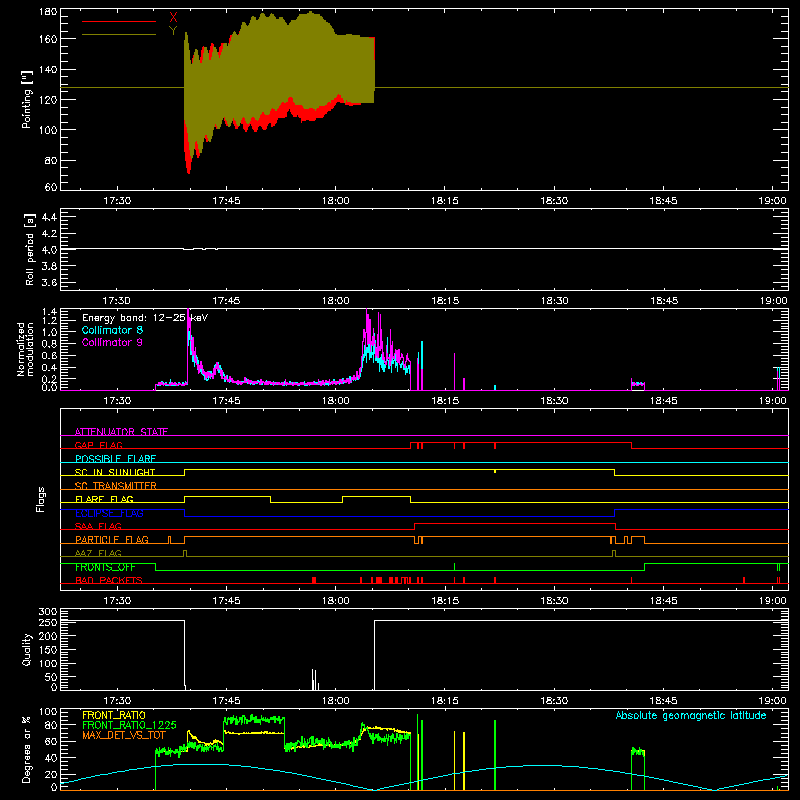Click 18:30 time label under modulation plot

[554, 401]
